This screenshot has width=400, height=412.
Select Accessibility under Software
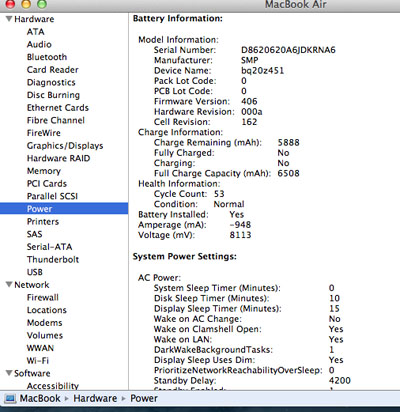click(x=53, y=386)
